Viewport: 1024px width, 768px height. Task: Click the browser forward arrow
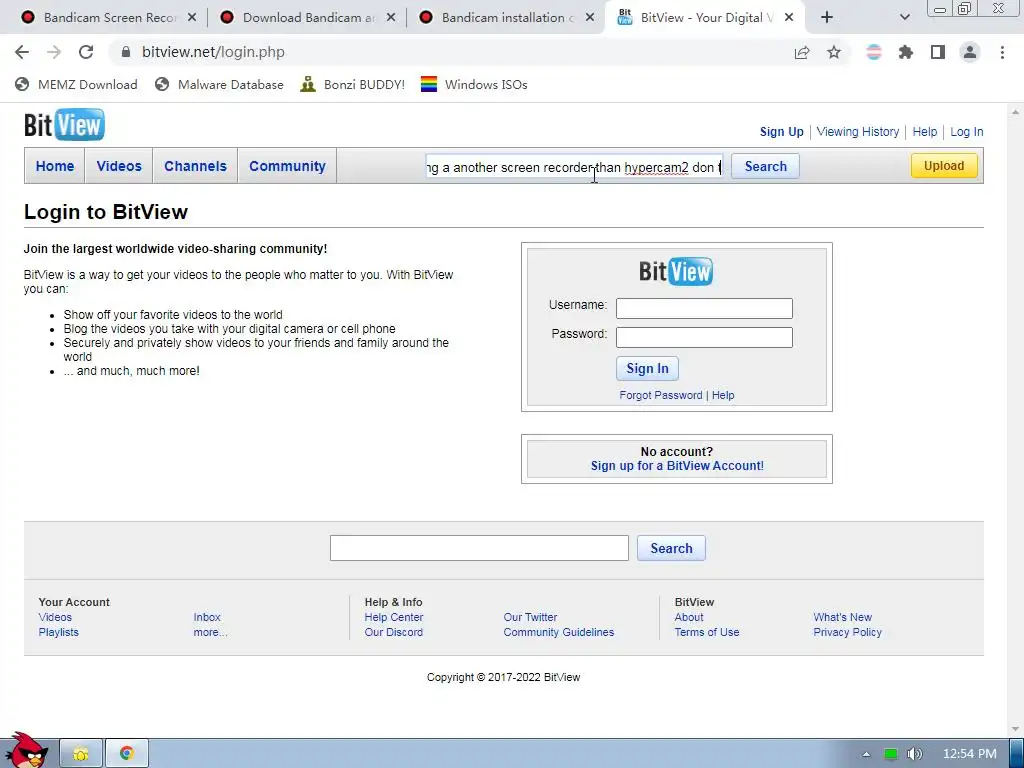pyautogui.click(x=54, y=52)
